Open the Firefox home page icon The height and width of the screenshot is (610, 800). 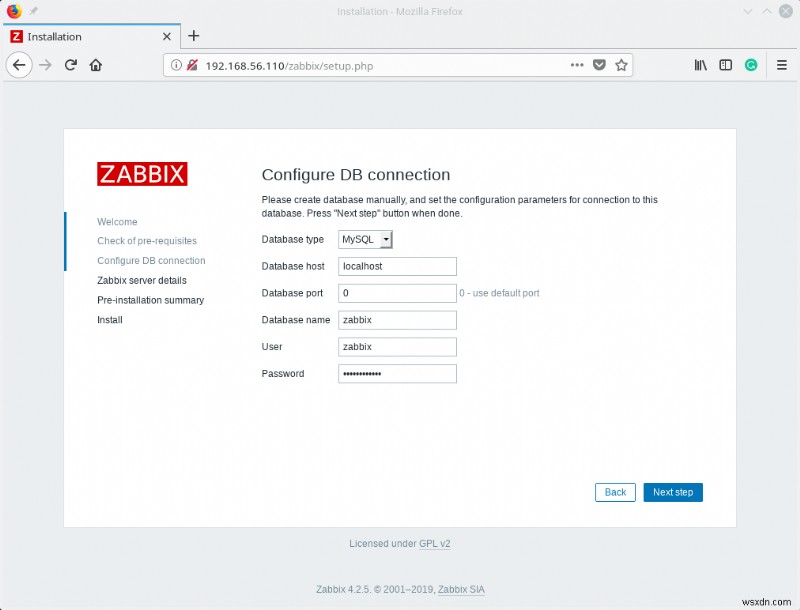tap(95, 65)
